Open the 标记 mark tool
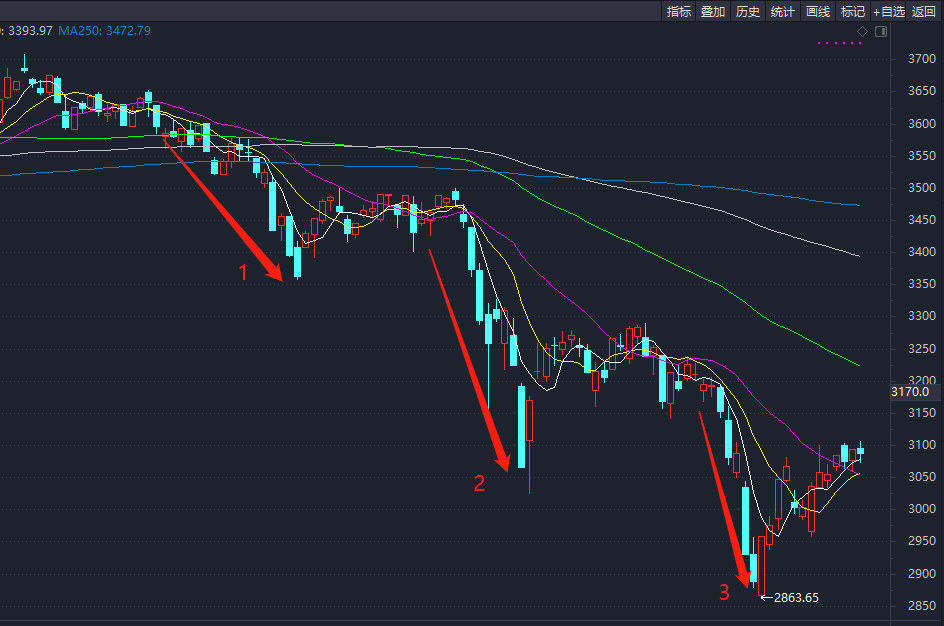 [x=852, y=11]
